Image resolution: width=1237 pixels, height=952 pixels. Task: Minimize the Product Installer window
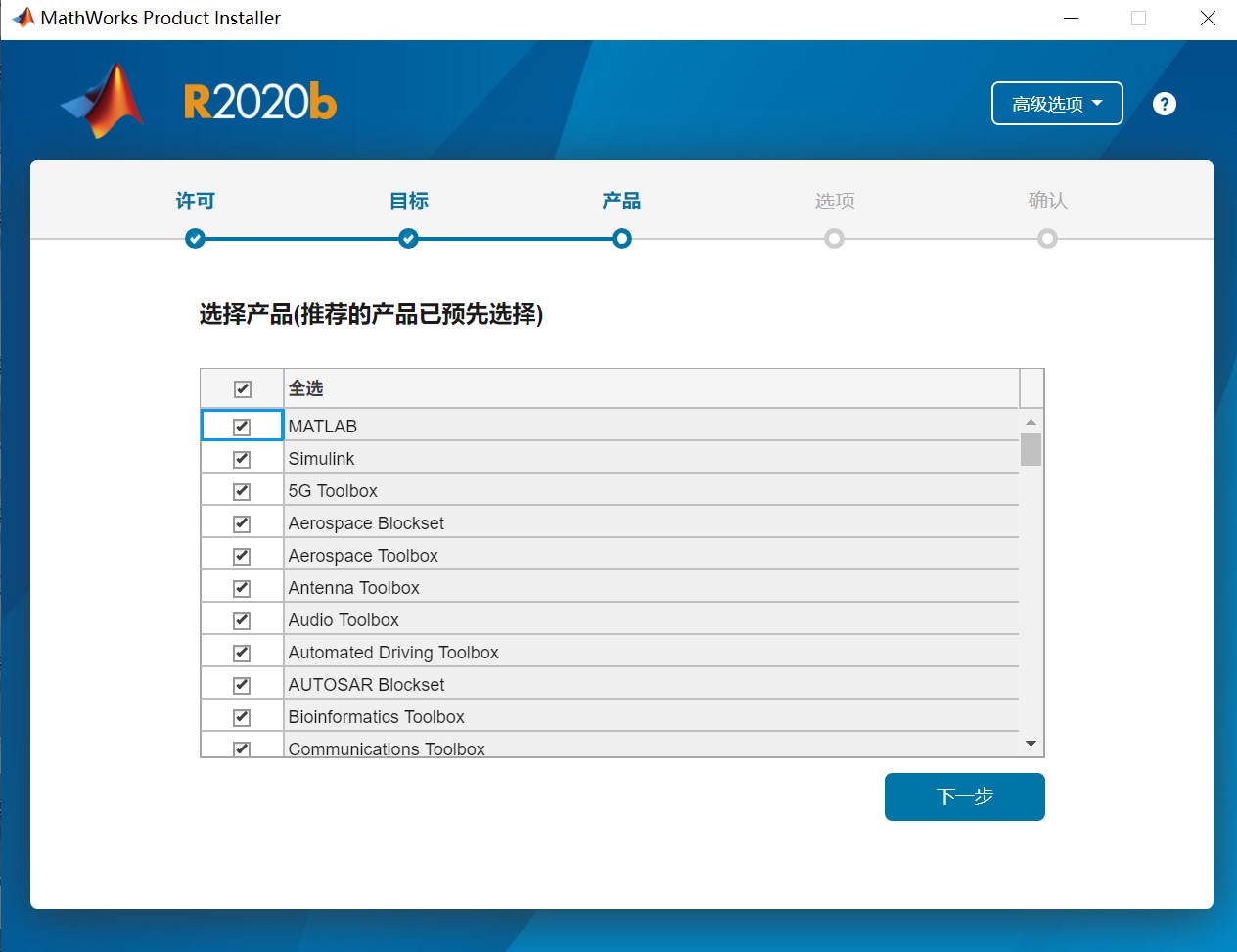click(x=1072, y=19)
